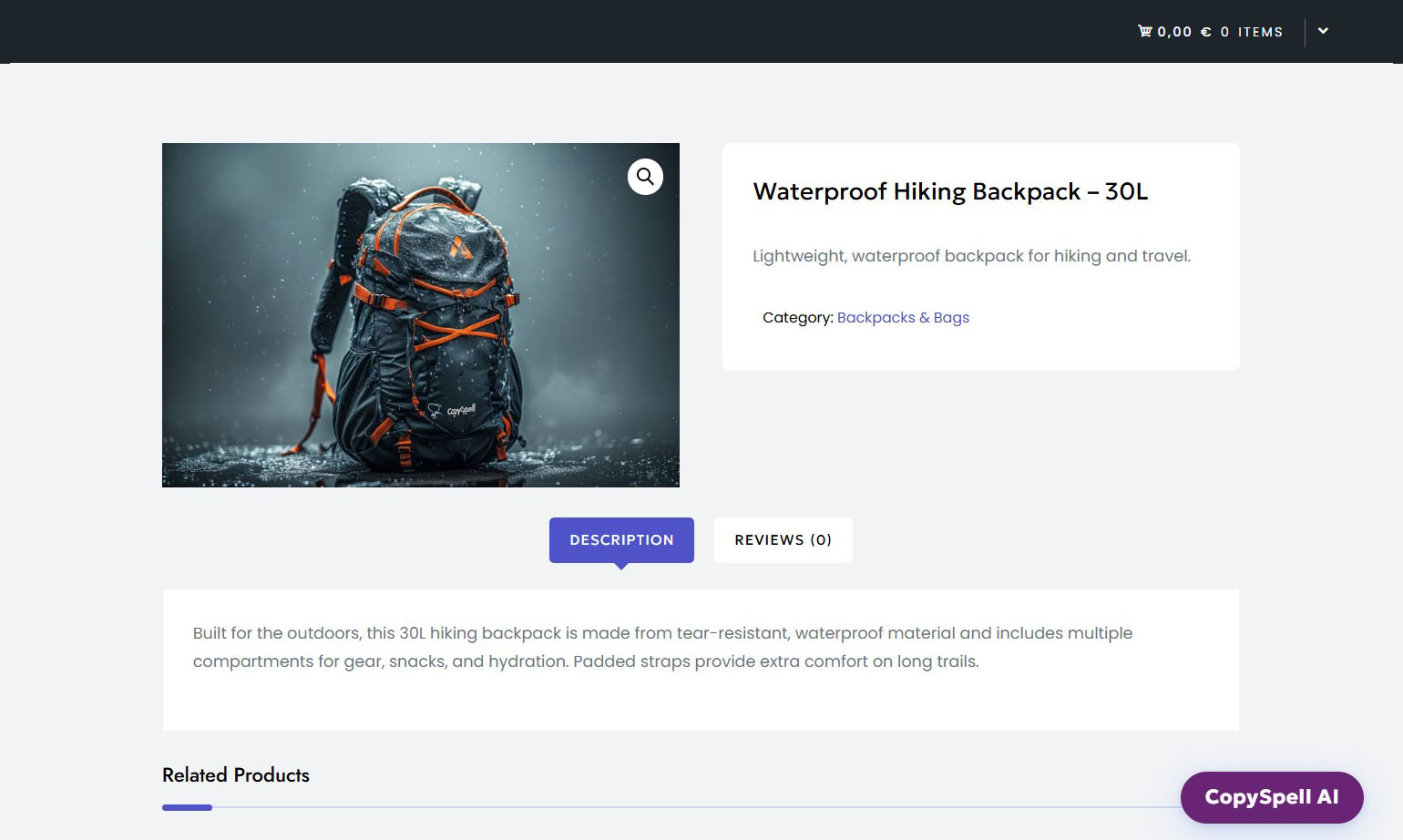Click the '0 ITEMS' cart count
Screen dimensions: 1403x840
(x=1252, y=32)
